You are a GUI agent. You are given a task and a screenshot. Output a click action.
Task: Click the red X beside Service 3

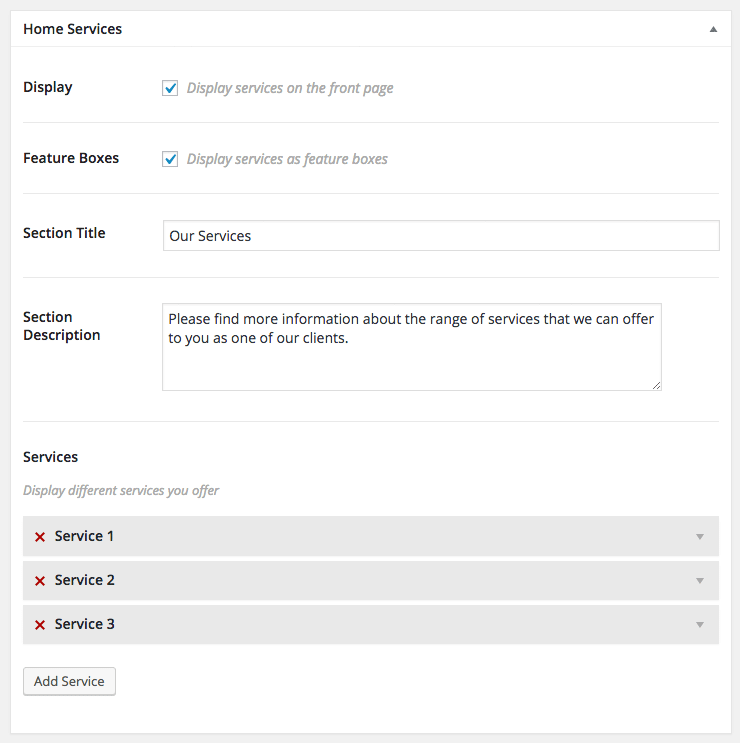[40, 625]
